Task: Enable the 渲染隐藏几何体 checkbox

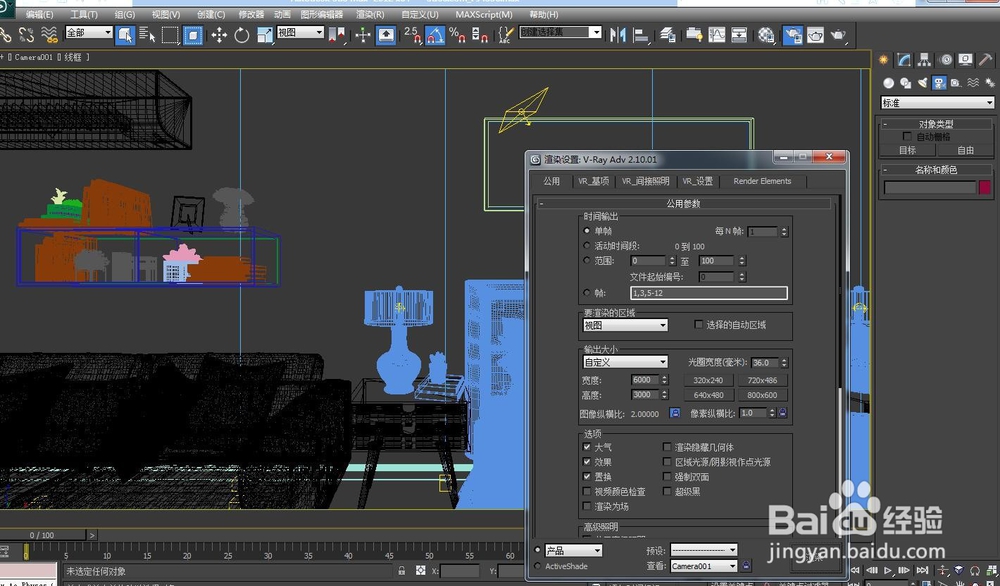Action: tap(666, 446)
